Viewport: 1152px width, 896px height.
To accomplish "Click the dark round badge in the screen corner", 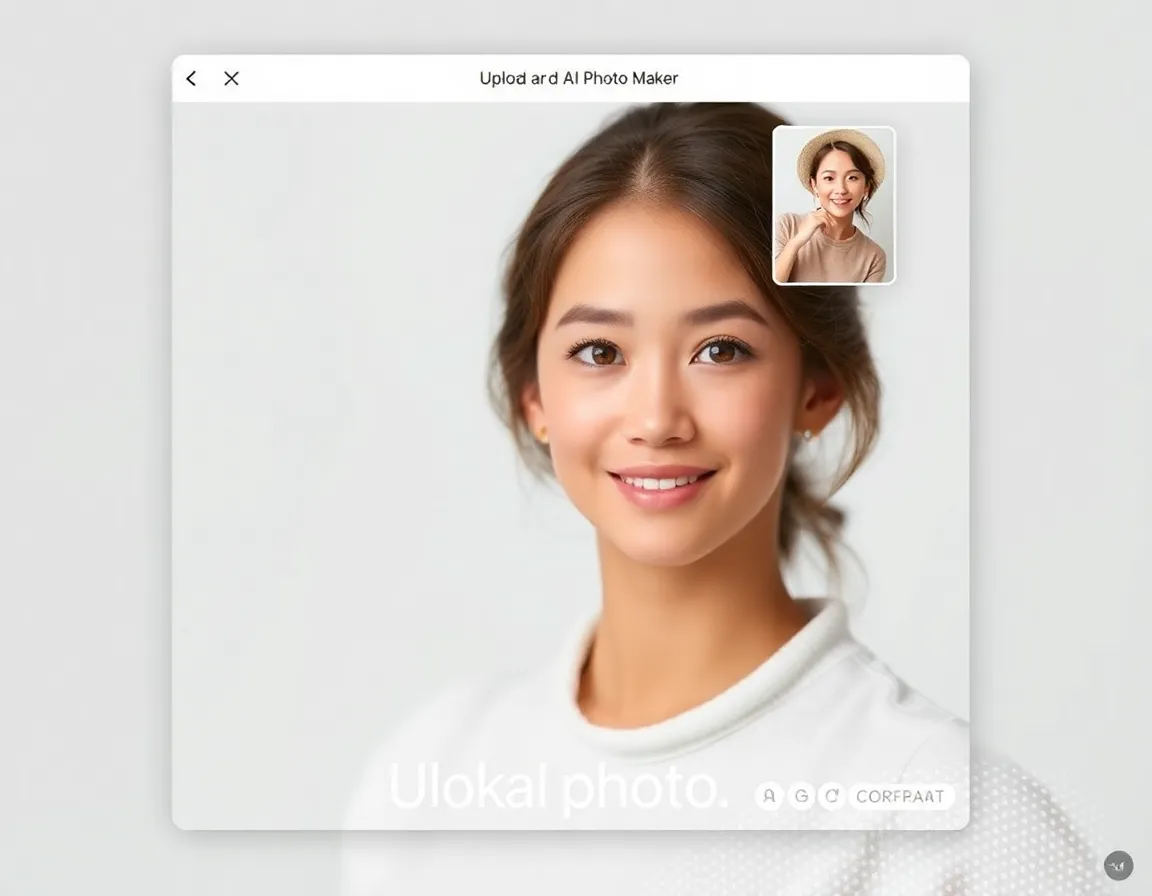I will click(1117, 864).
